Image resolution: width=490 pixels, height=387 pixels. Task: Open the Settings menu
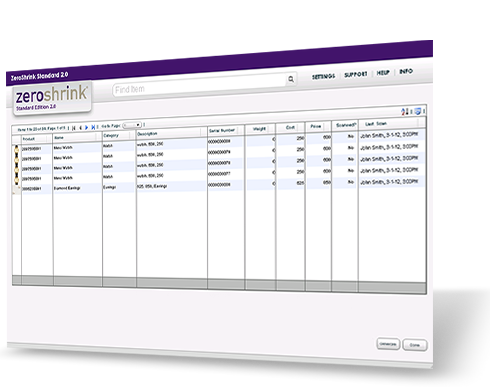(x=323, y=76)
